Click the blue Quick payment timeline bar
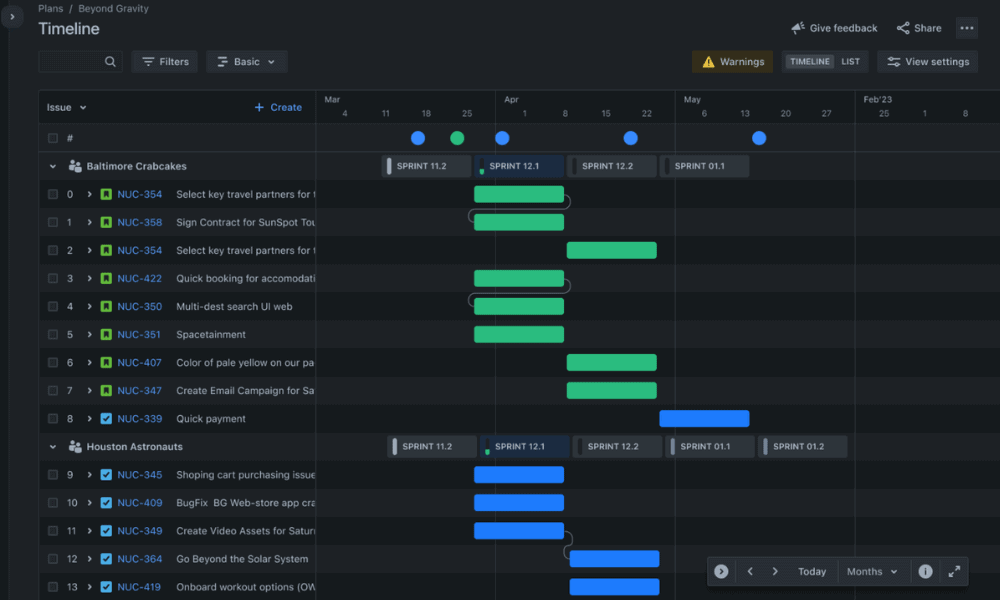 [x=704, y=419]
